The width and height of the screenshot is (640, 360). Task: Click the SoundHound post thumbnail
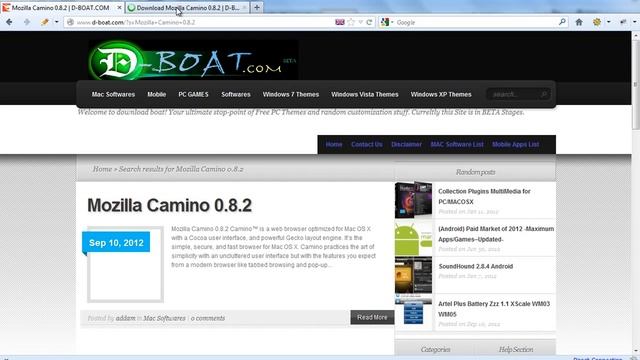pos(413,276)
